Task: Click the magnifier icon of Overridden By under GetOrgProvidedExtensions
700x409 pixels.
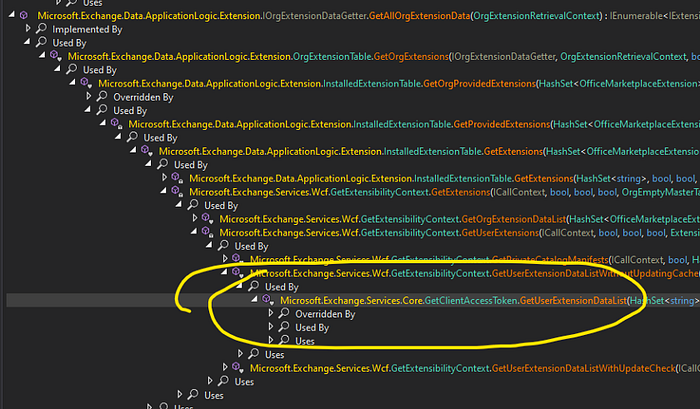Action: coord(102,97)
